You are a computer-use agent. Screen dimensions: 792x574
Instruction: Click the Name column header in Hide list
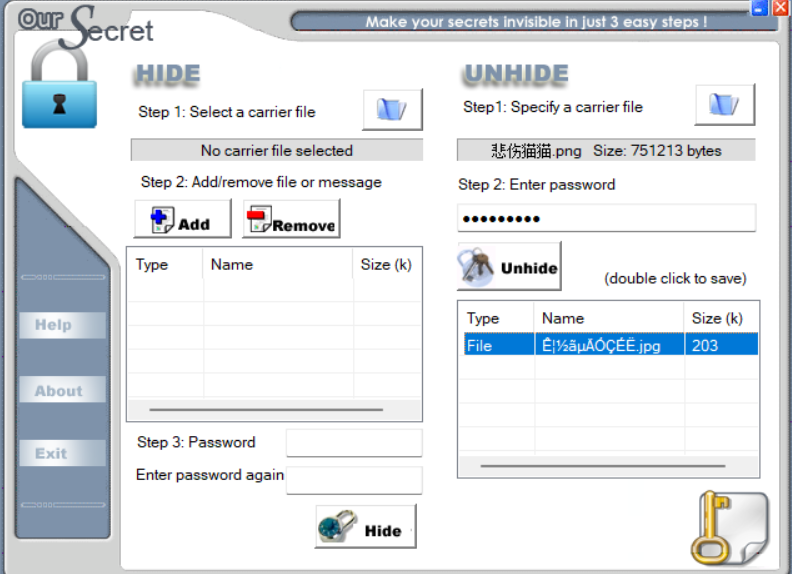coord(278,264)
